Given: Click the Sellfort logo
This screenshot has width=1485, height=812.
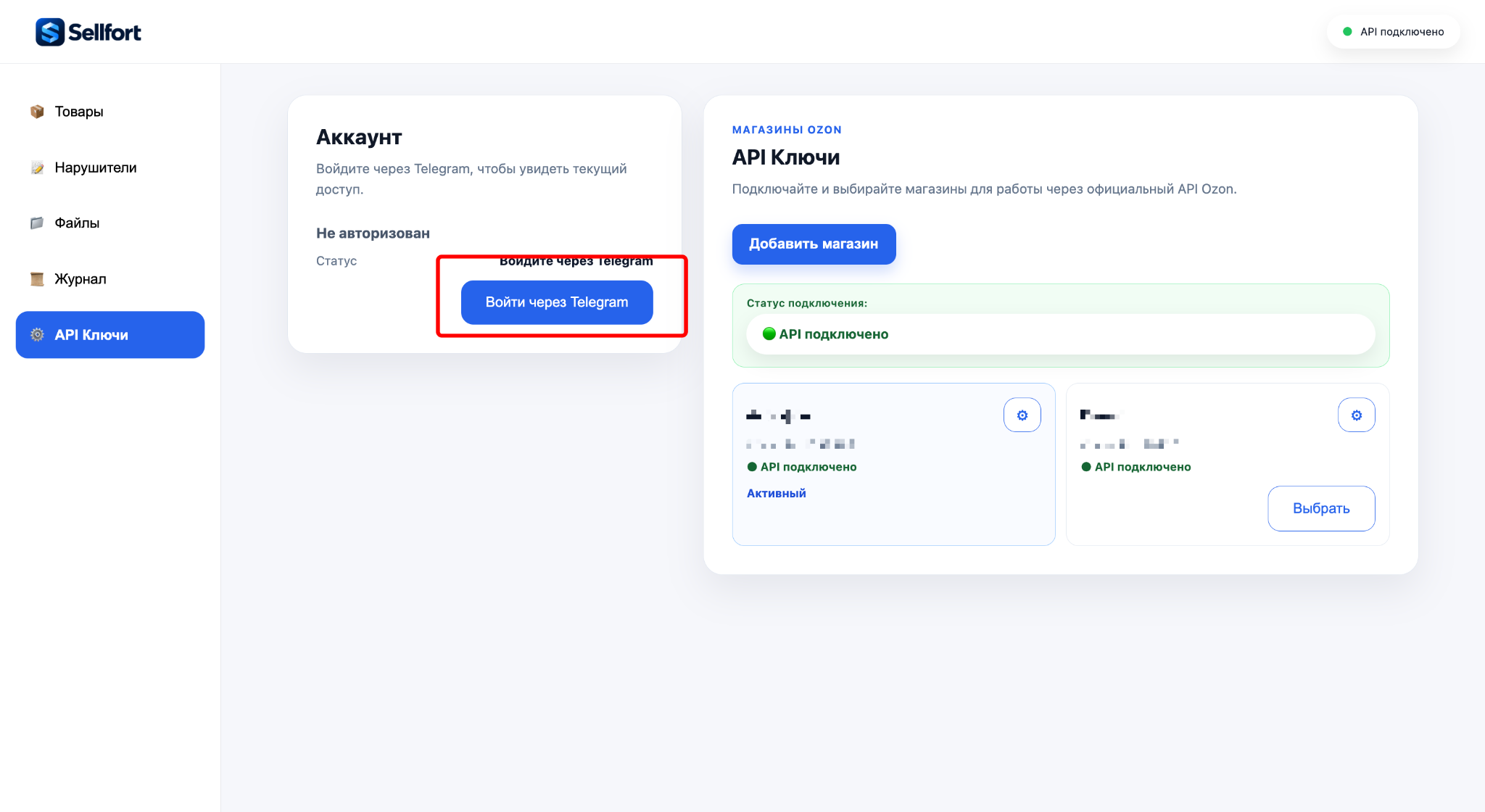Looking at the screenshot, I should [88, 32].
